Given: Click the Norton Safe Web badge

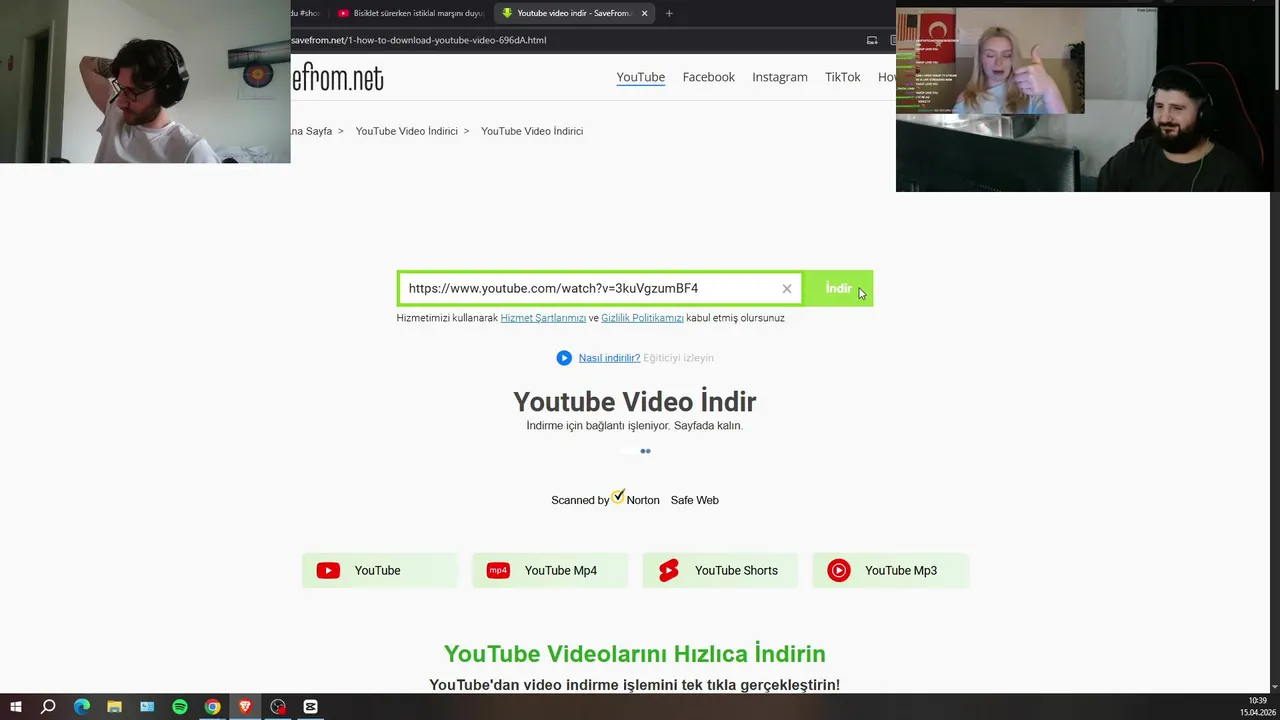Looking at the screenshot, I should 635,498.
